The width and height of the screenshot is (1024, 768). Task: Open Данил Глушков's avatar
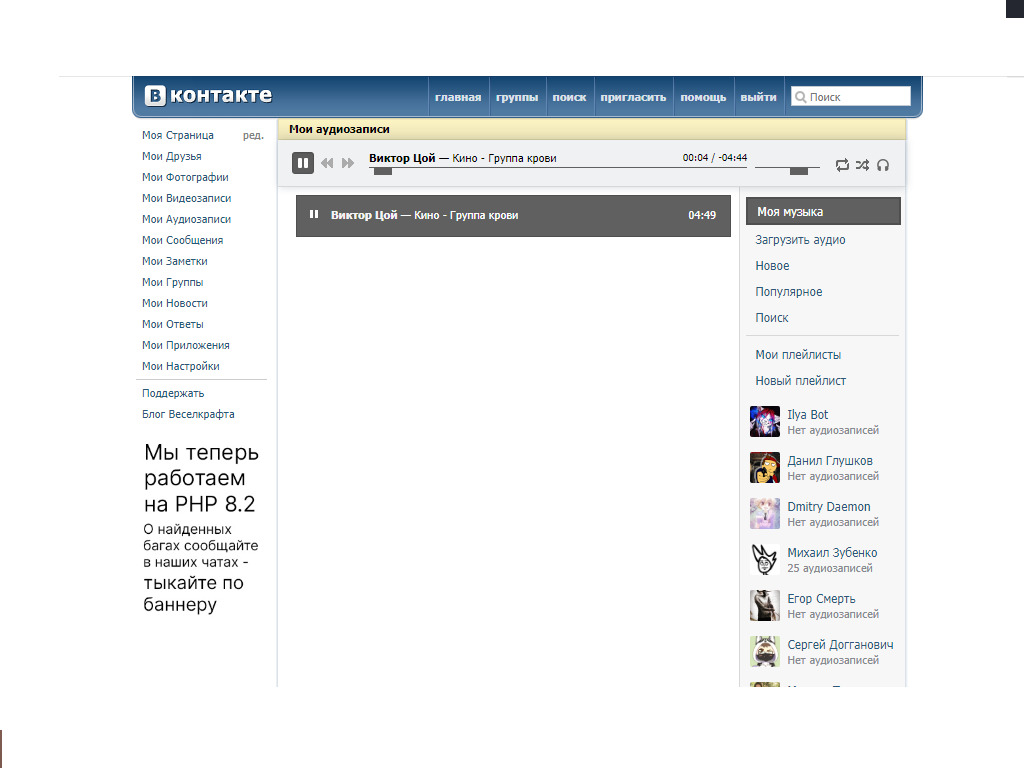(x=765, y=468)
